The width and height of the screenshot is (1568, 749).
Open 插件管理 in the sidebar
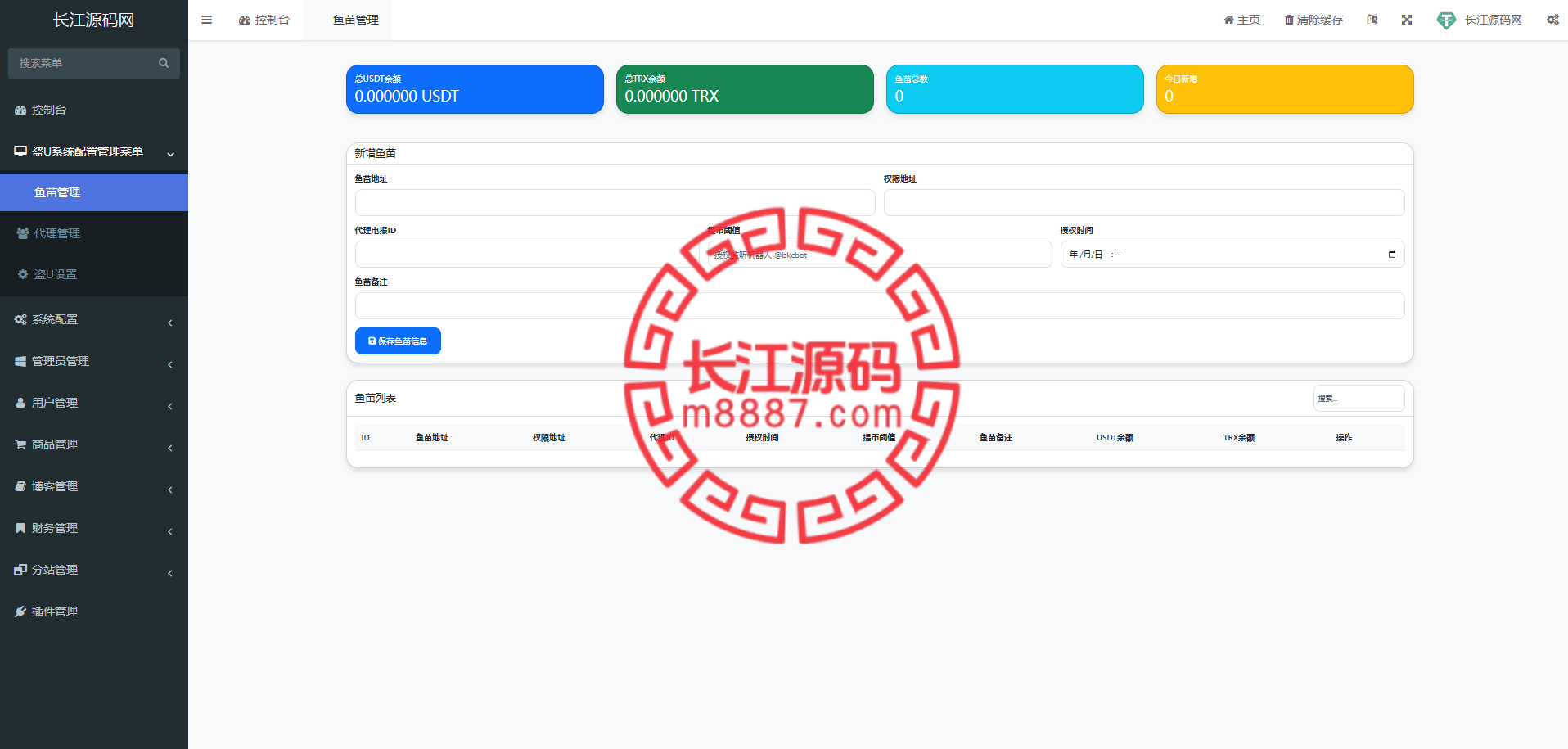(94, 611)
